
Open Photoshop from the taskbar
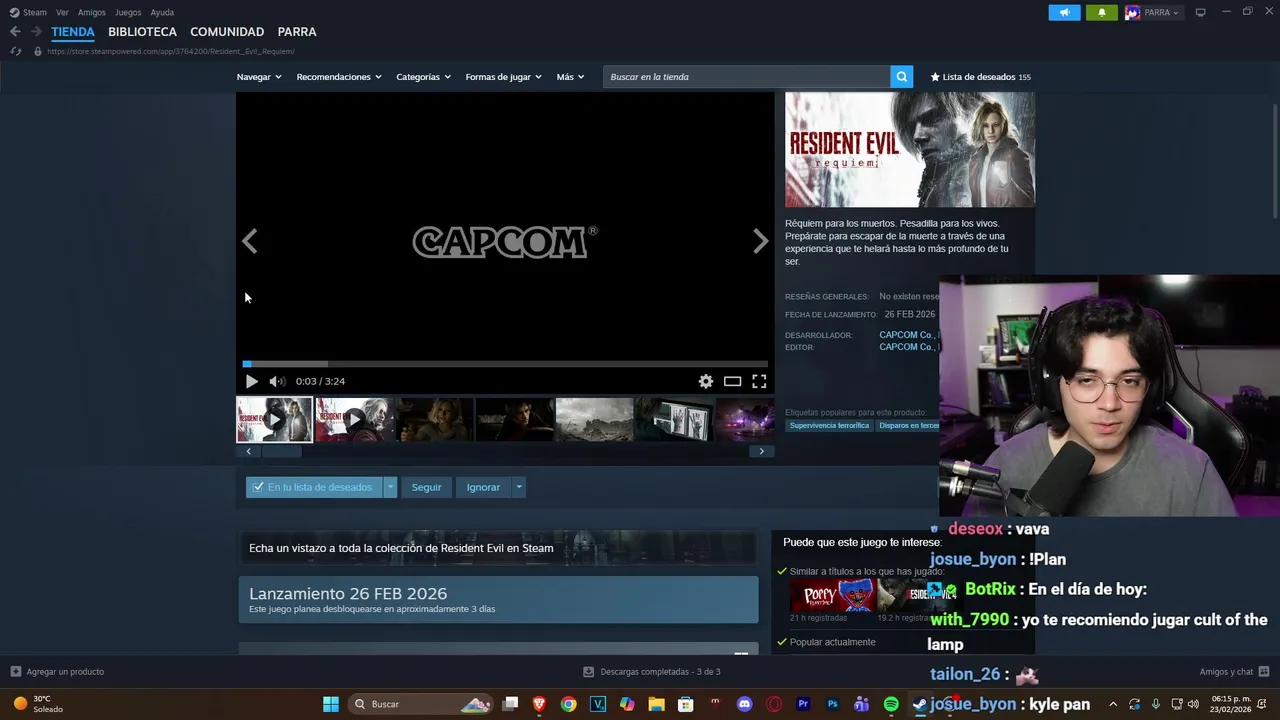pos(832,704)
